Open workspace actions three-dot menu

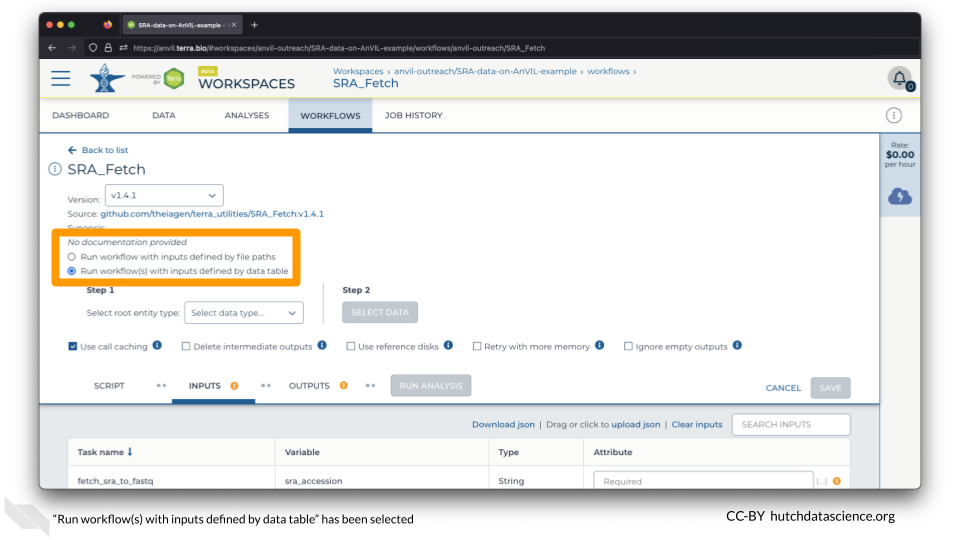(x=894, y=115)
